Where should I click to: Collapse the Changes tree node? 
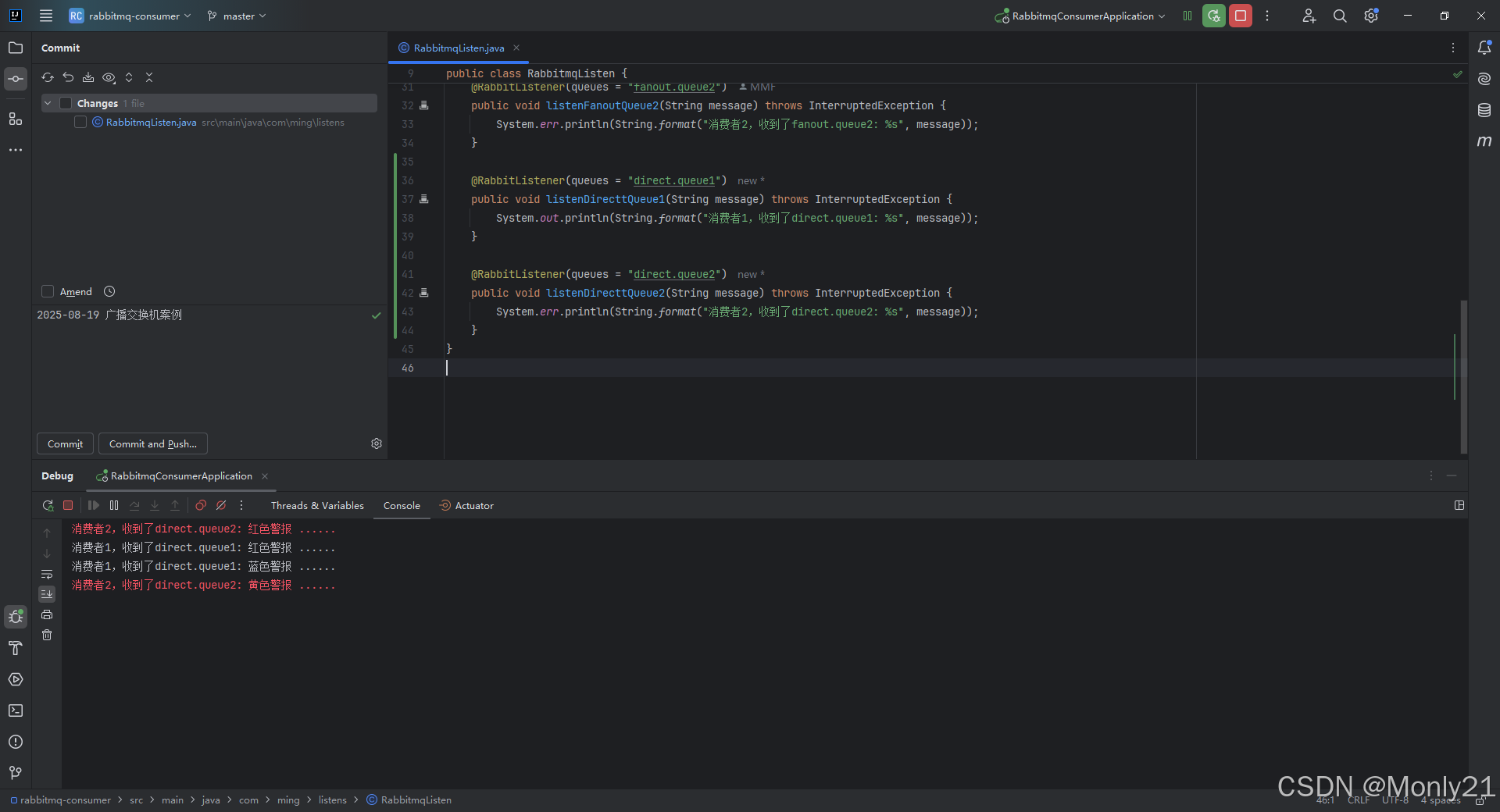pos(48,103)
